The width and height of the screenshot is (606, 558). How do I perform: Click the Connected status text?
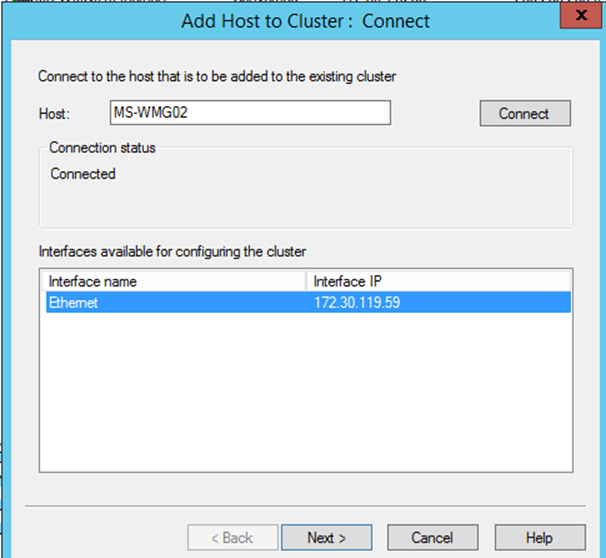83,174
